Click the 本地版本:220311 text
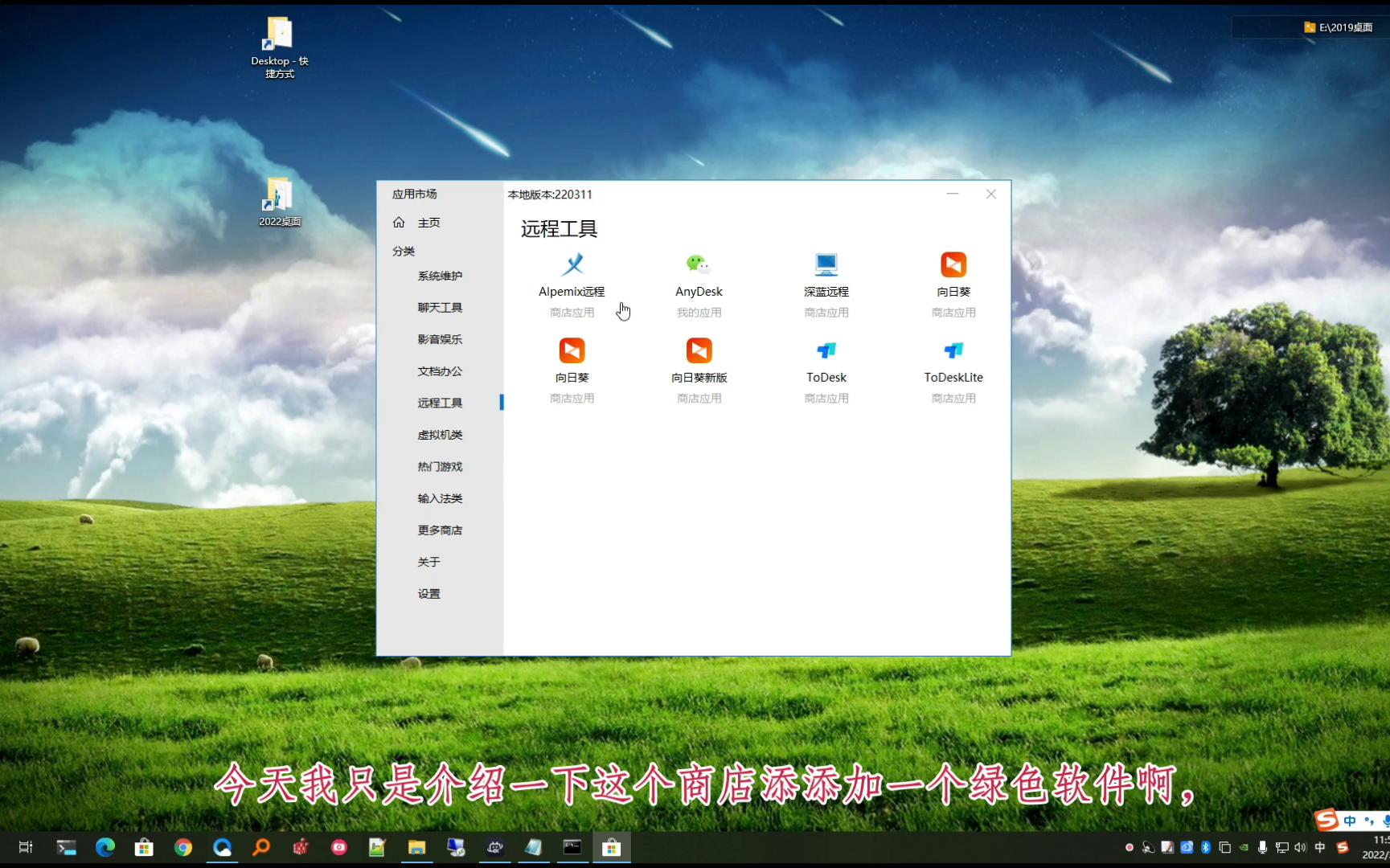The width and height of the screenshot is (1390, 868). point(550,194)
